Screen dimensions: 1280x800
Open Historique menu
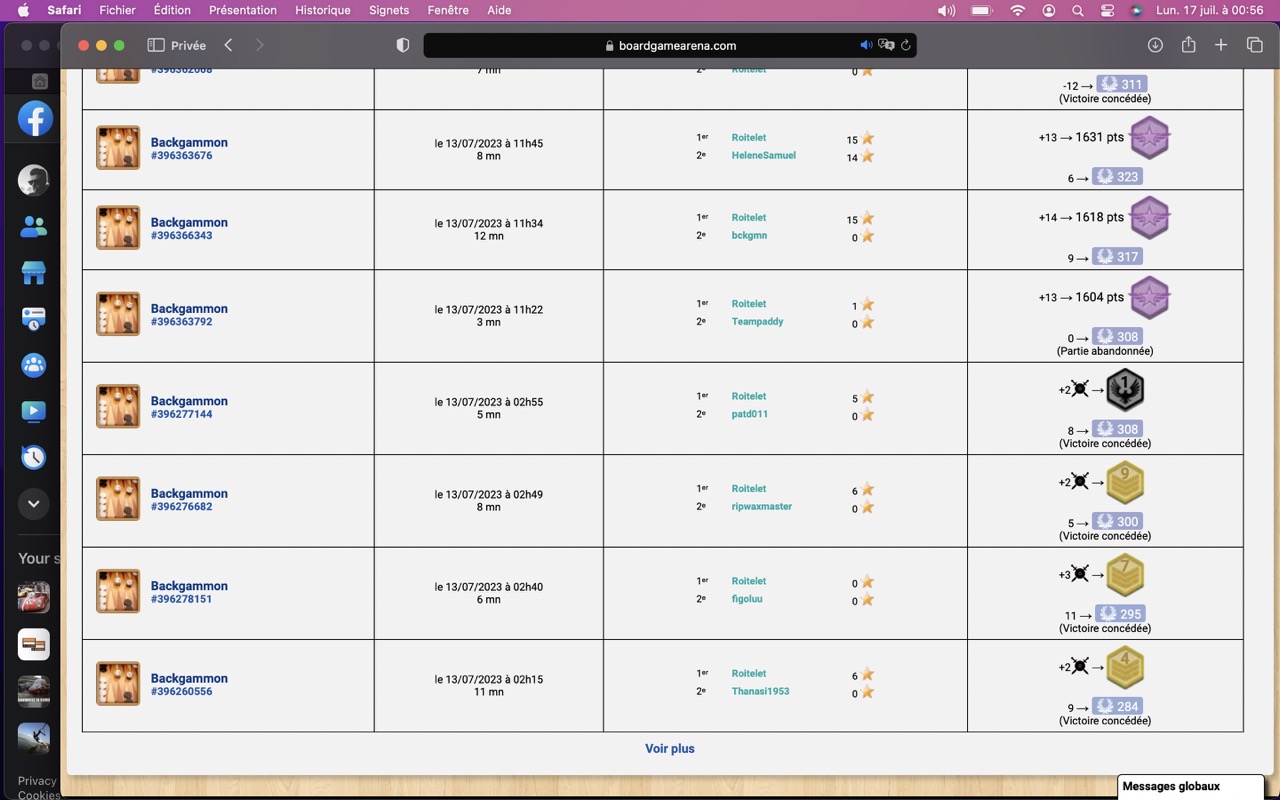click(x=323, y=10)
